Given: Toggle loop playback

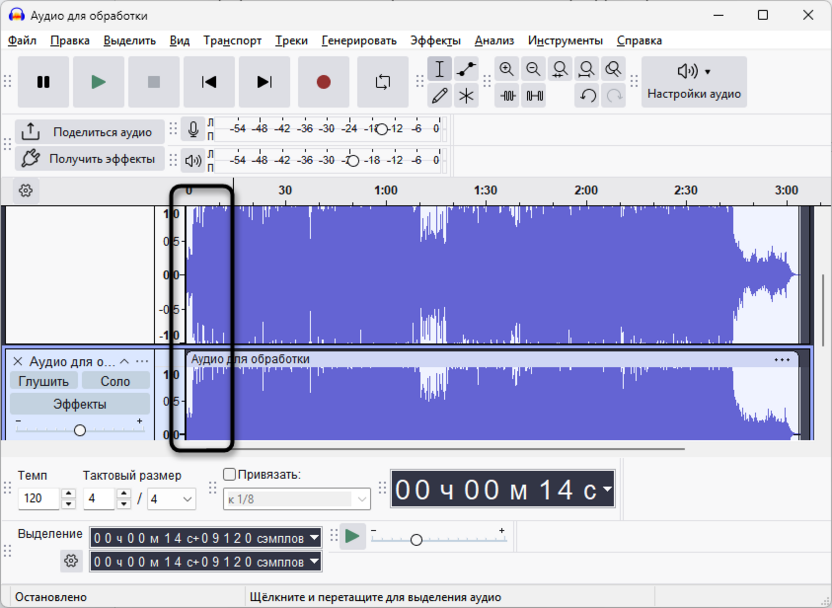Looking at the screenshot, I should (383, 82).
